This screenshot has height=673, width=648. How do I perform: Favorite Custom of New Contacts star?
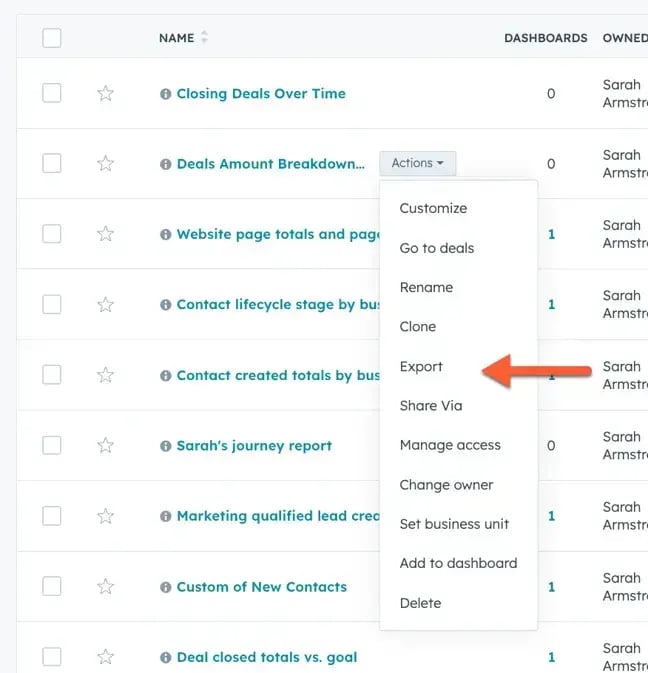(105, 586)
